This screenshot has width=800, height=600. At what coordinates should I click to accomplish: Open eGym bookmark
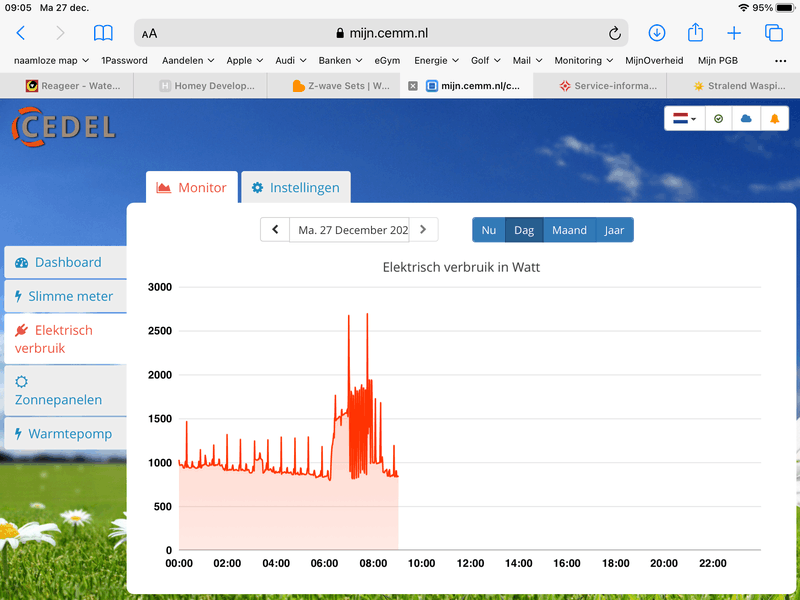(387, 60)
